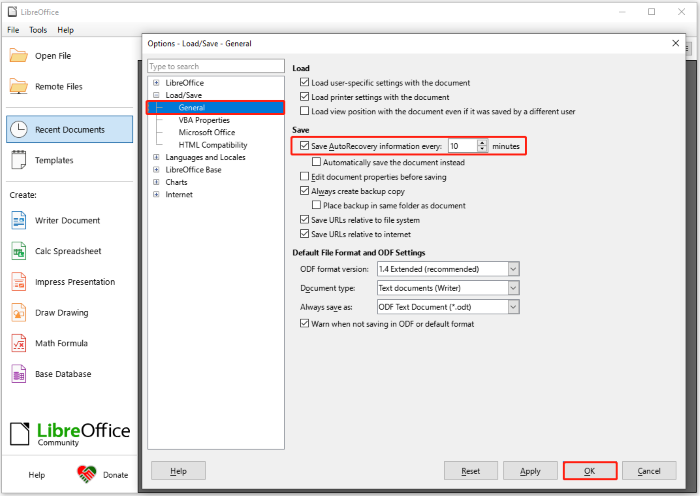Click the Donate heart icon

(87, 474)
